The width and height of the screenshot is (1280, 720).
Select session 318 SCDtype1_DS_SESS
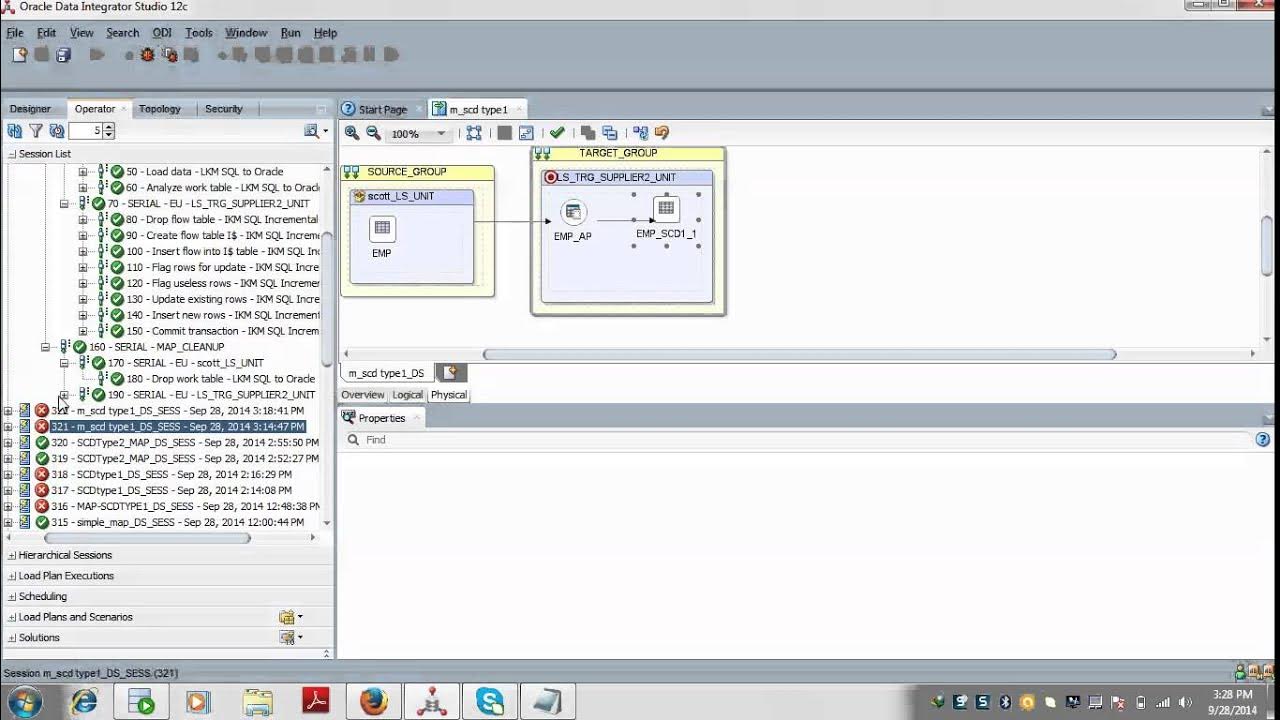(x=171, y=475)
